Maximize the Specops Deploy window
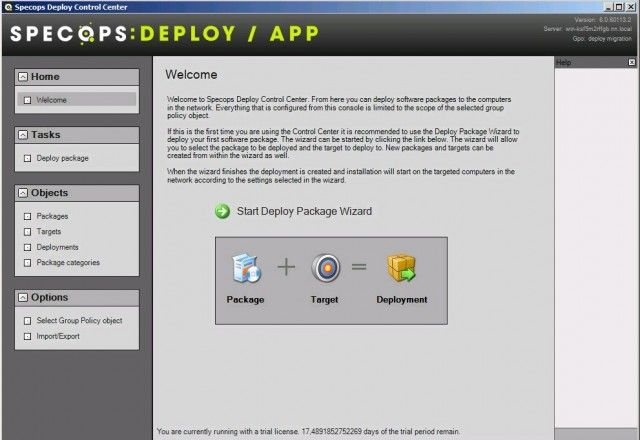This screenshot has height=440, width=640. [x=619, y=7]
